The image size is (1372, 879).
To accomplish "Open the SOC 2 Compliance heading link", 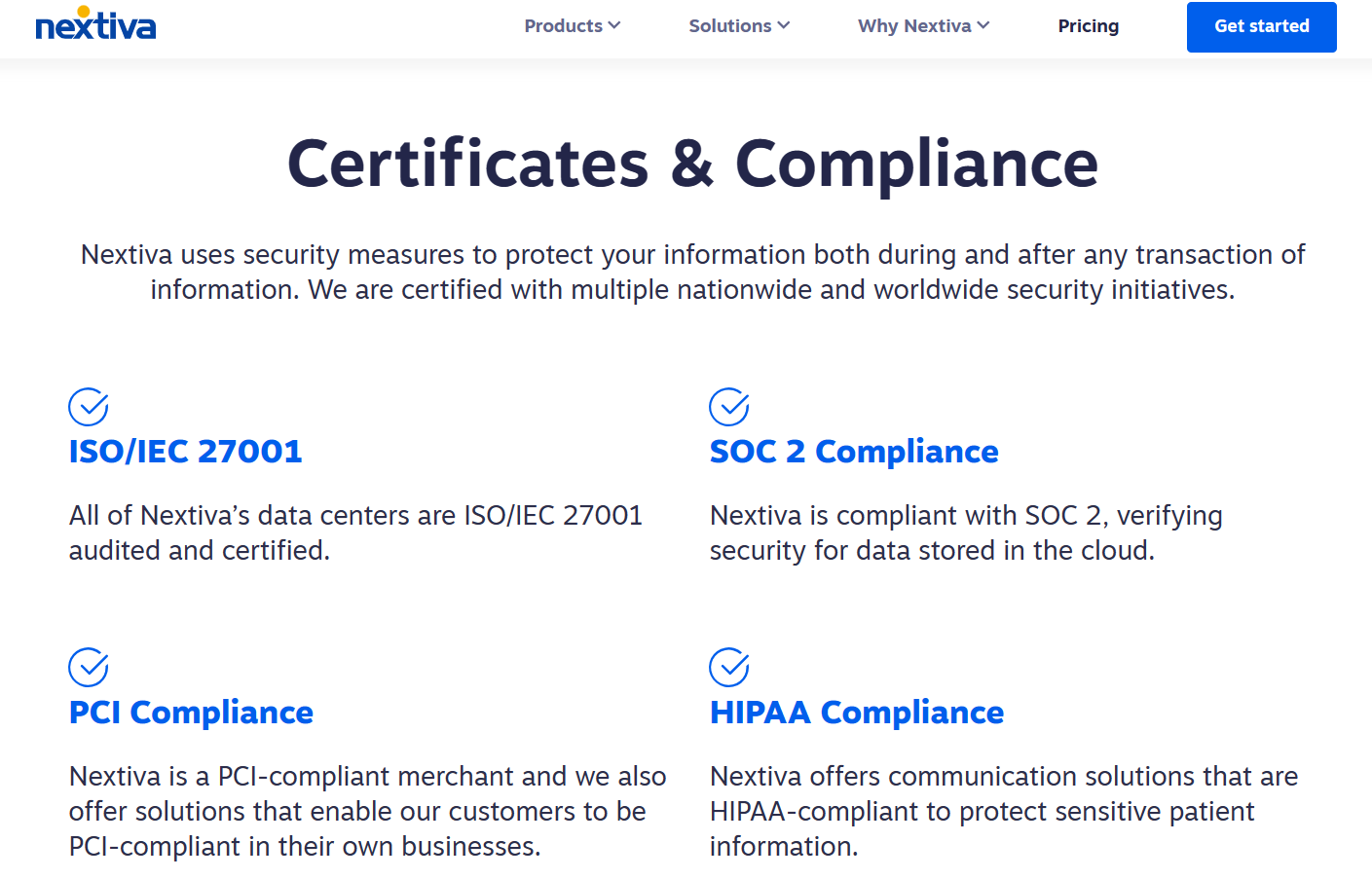I will [854, 452].
